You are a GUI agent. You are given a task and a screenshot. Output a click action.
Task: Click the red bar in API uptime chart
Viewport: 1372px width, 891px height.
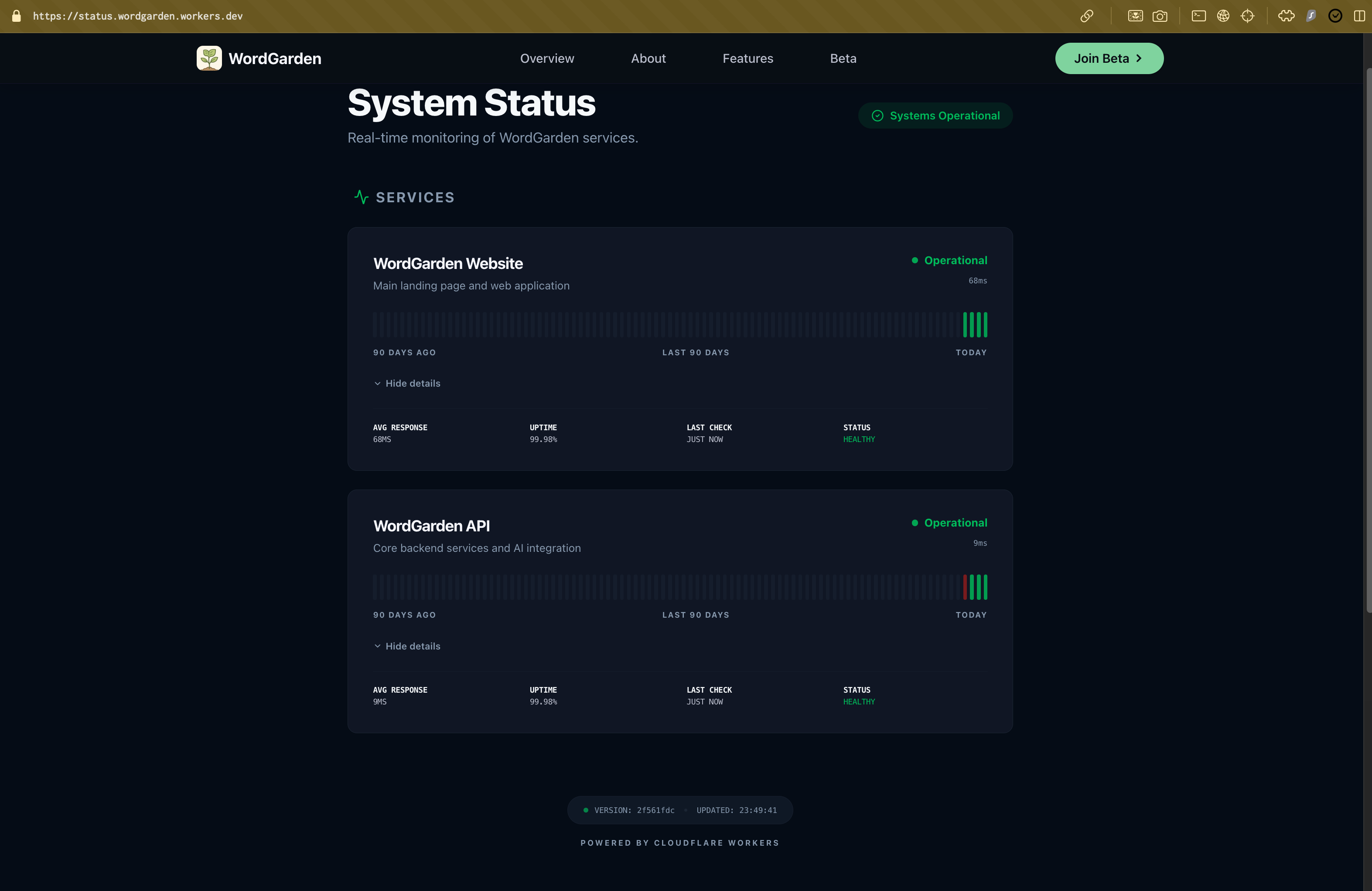tap(965, 587)
